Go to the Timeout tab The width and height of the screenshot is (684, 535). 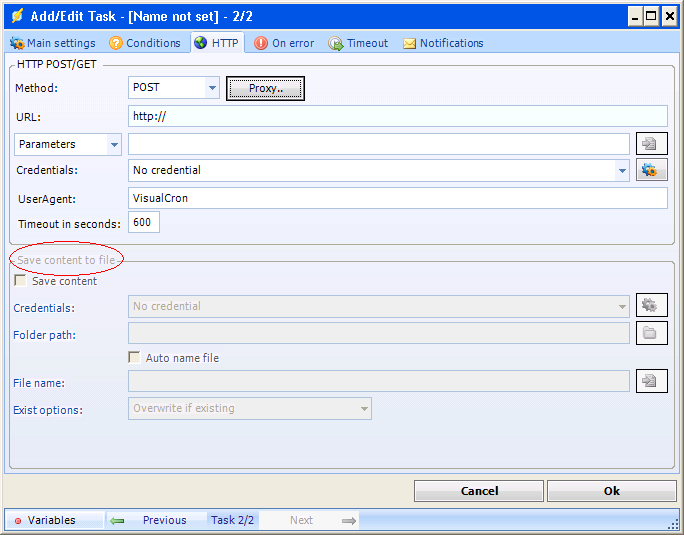(x=358, y=43)
